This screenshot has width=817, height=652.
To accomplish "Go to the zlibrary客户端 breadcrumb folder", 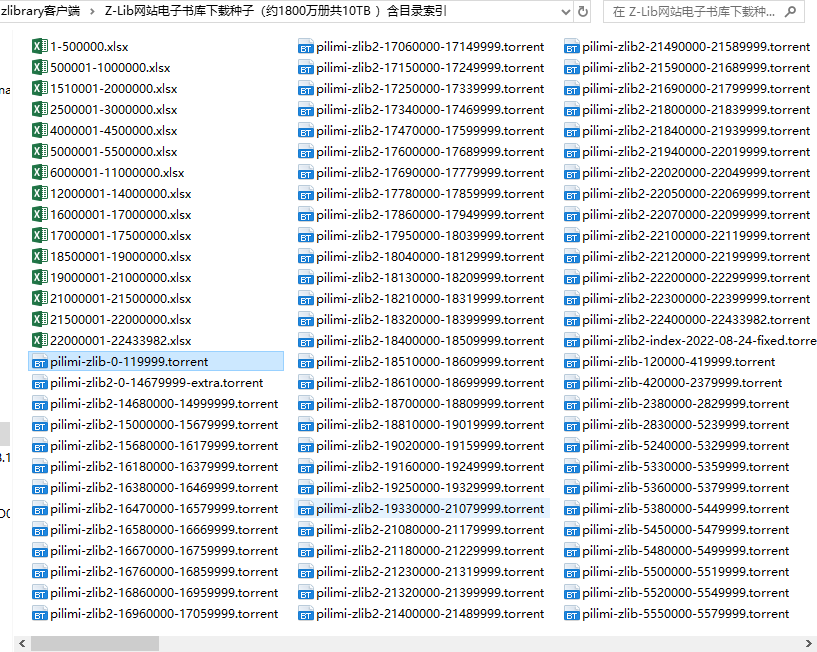I will [x=41, y=12].
